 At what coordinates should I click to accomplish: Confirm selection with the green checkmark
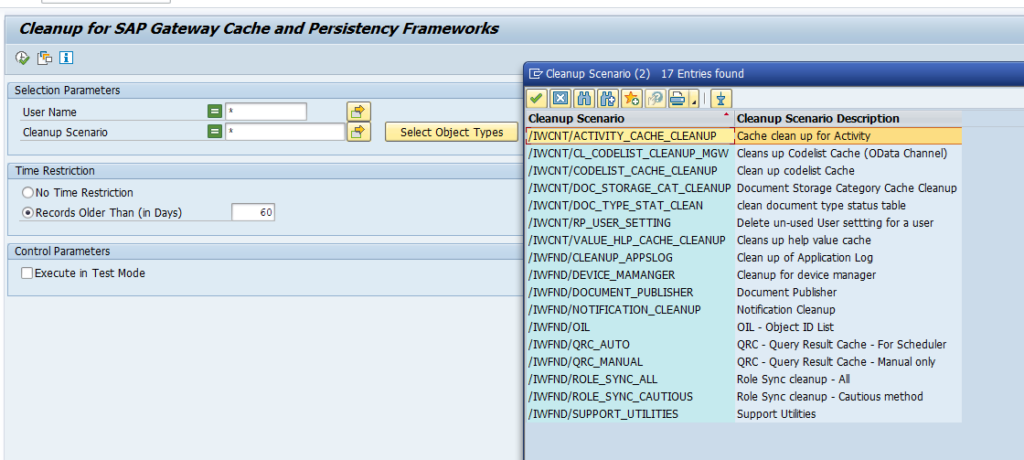(537, 99)
